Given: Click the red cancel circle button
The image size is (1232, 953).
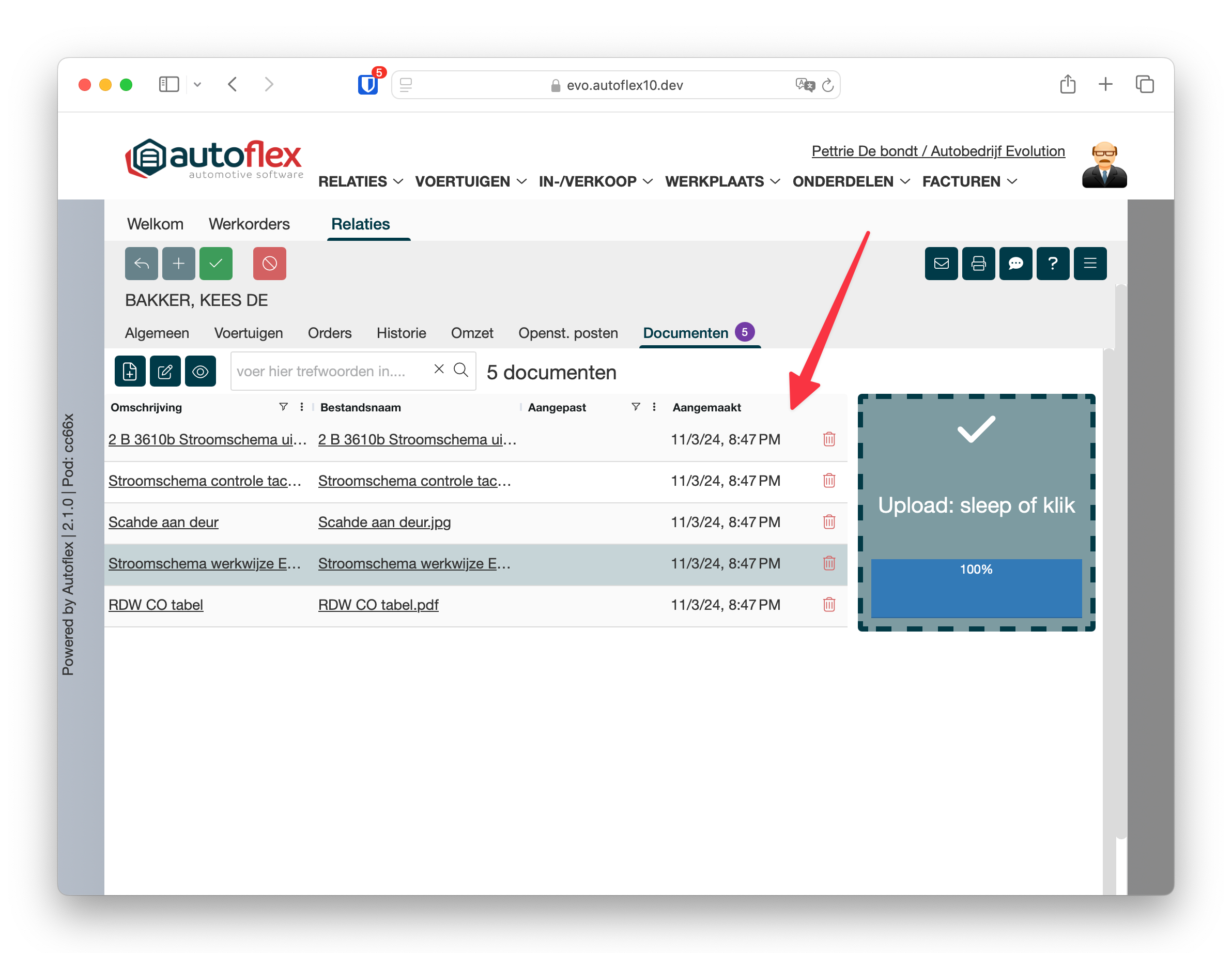Looking at the screenshot, I should (x=270, y=264).
